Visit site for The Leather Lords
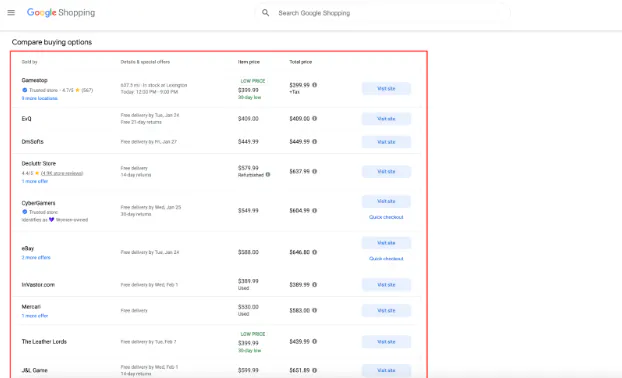Image resolution: width=622 pixels, height=378 pixels. pos(386,342)
